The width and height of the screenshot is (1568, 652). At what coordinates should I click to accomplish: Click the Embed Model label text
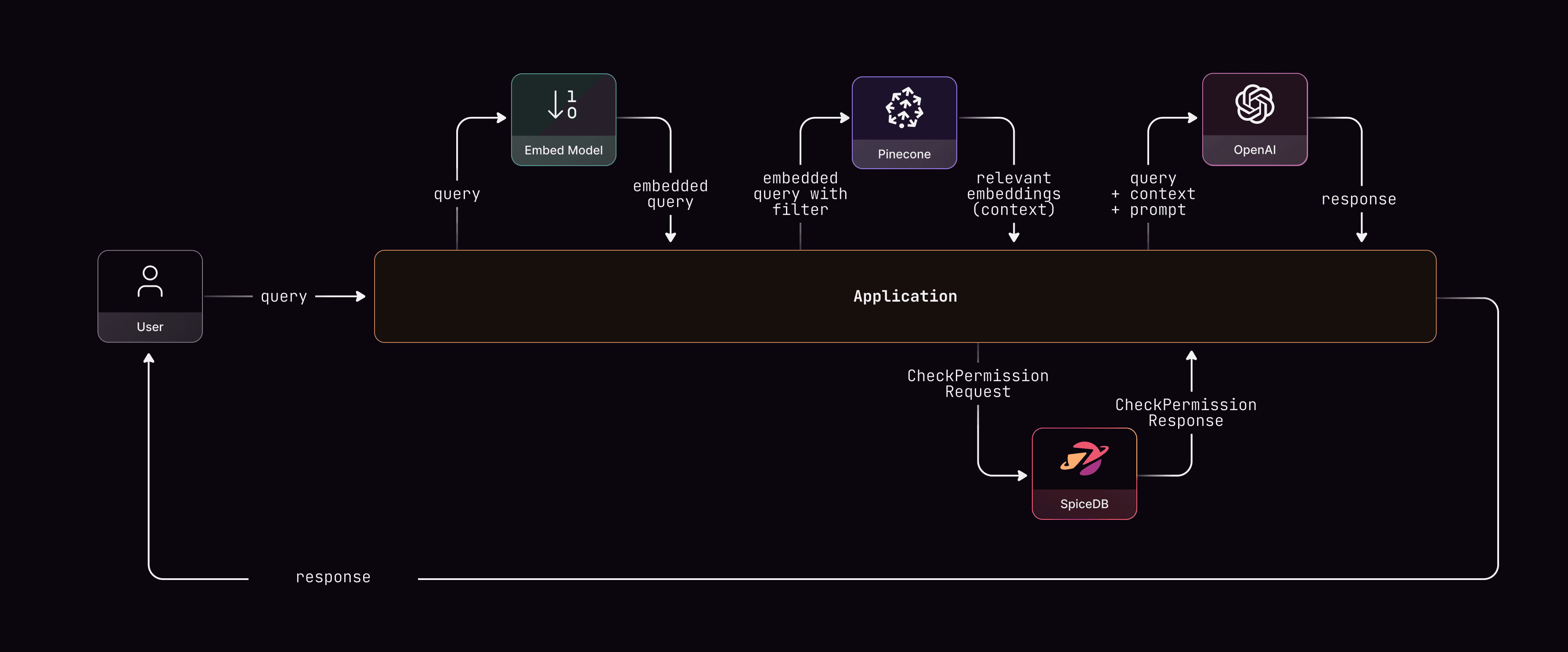pos(563,150)
